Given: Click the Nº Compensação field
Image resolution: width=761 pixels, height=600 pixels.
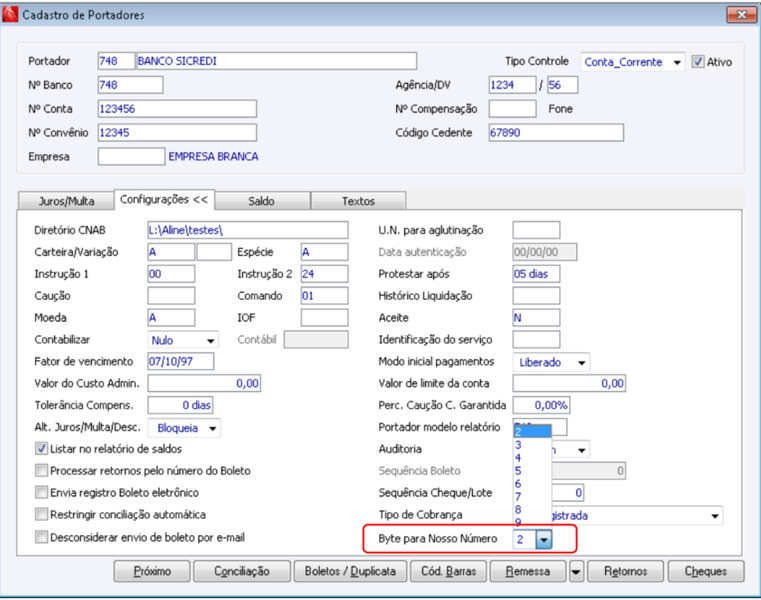Looking at the screenshot, I should 512,109.
